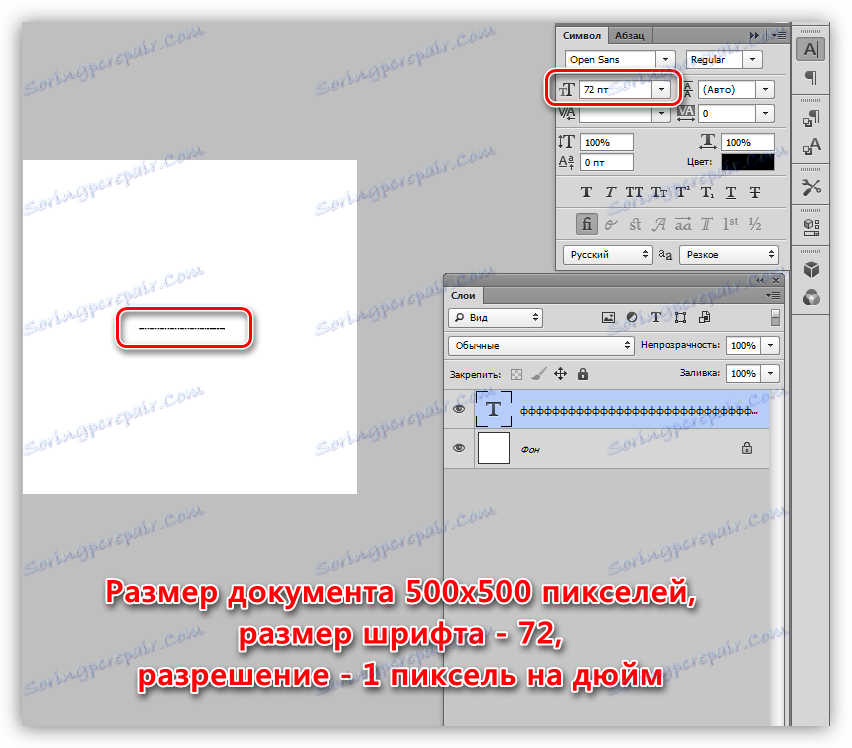Lock image pixels brush icon
This screenshot has width=852, height=748.
pos(538,374)
